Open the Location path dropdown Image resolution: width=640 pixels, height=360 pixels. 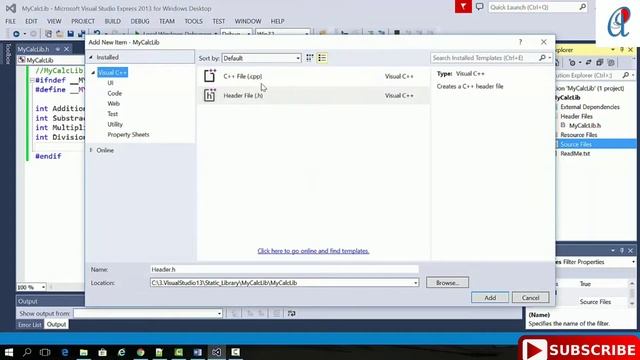[416, 283]
